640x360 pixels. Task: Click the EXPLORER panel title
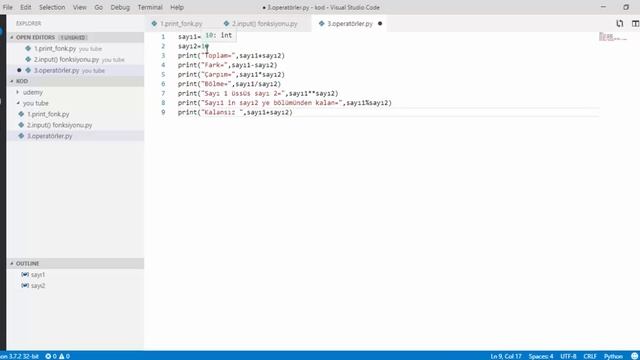coord(29,24)
